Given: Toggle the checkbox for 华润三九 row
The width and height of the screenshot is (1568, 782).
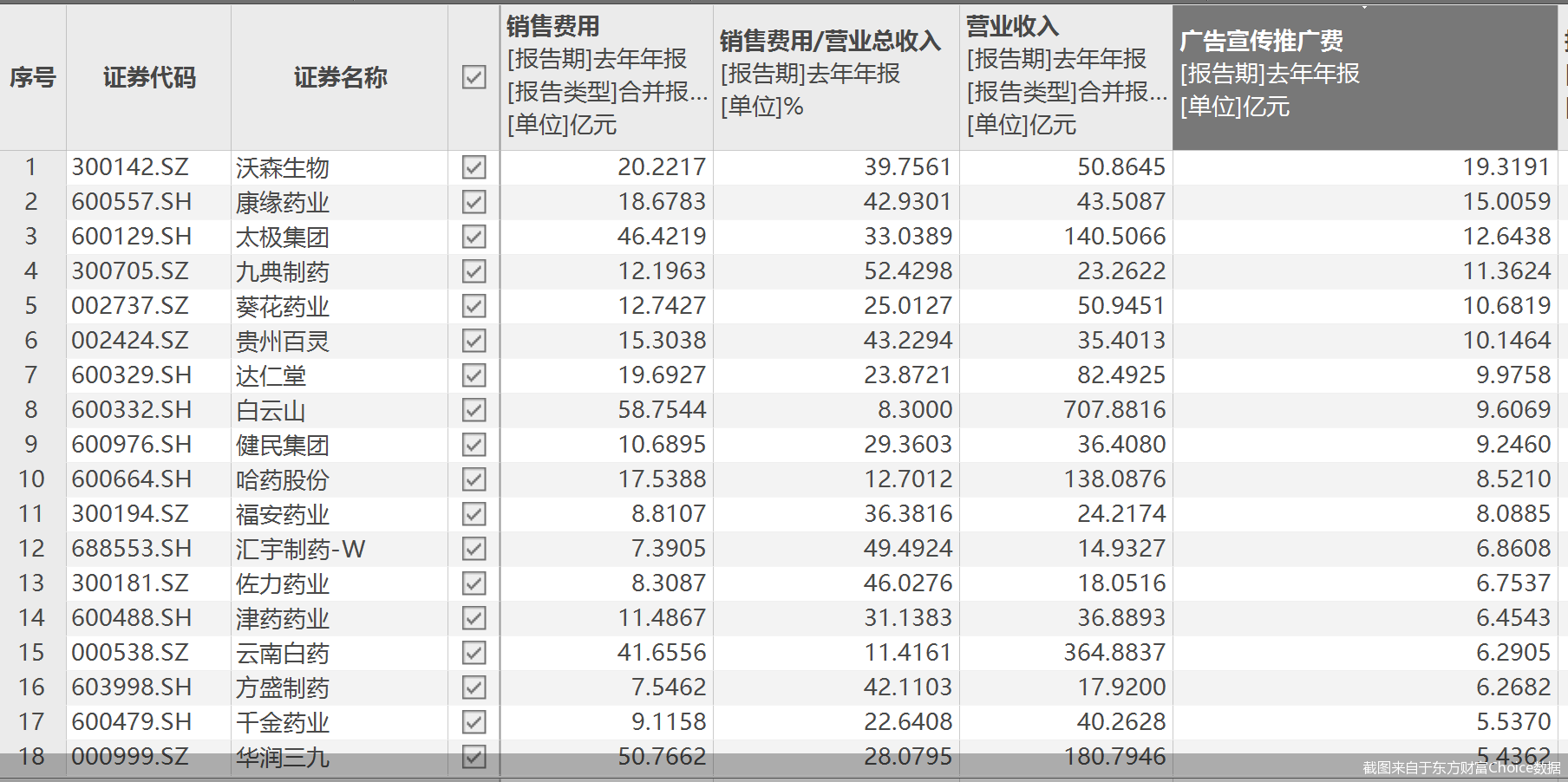Looking at the screenshot, I should (474, 757).
